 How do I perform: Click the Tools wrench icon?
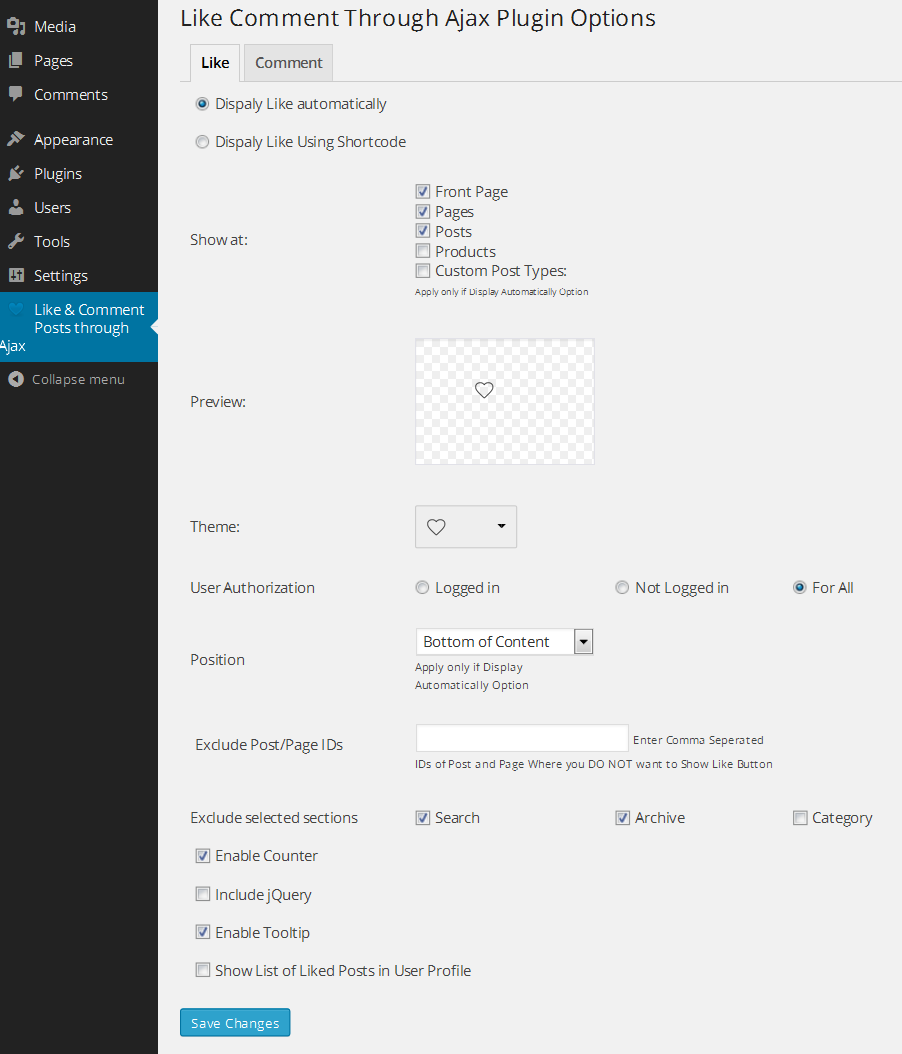[x=16, y=242]
